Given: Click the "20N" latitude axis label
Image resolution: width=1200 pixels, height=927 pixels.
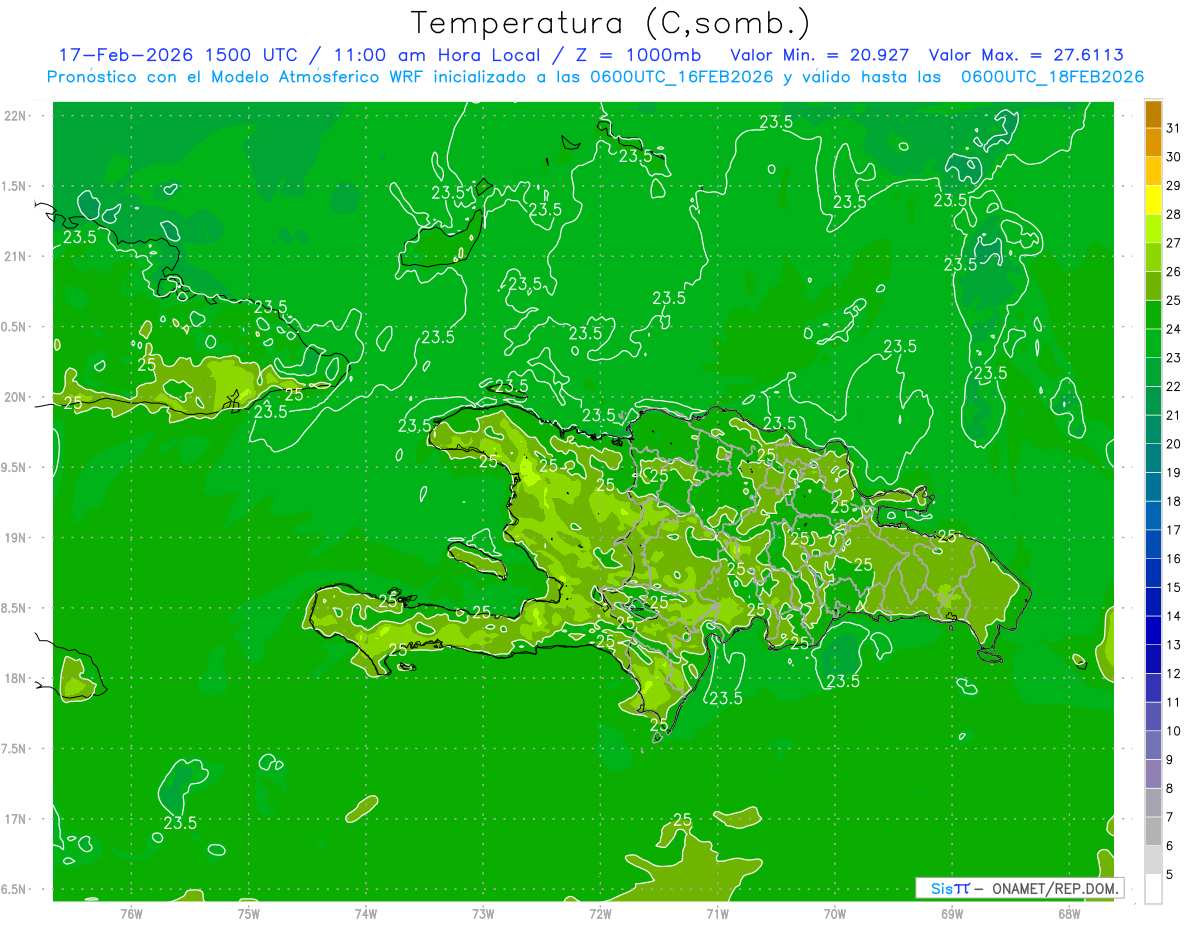Looking at the screenshot, I should pyautogui.click(x=15, y=397).
